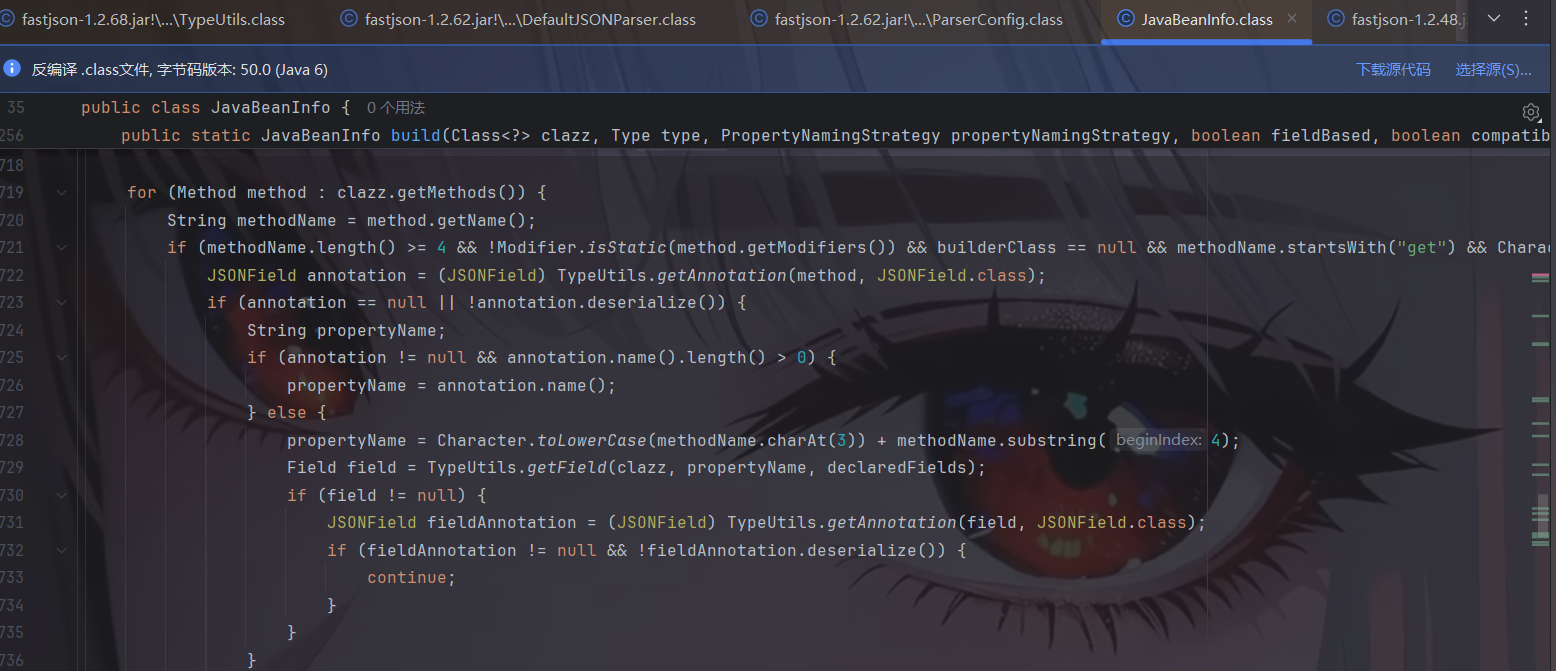Image resolution: width=1556 pixels, height=671 pixels.
Task: Open the editor reader mode gear icon
Action: (1530, 111)
